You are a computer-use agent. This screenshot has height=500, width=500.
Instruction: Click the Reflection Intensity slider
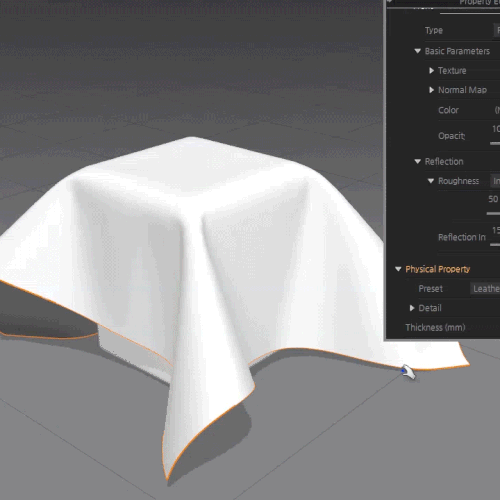point(495,245)
